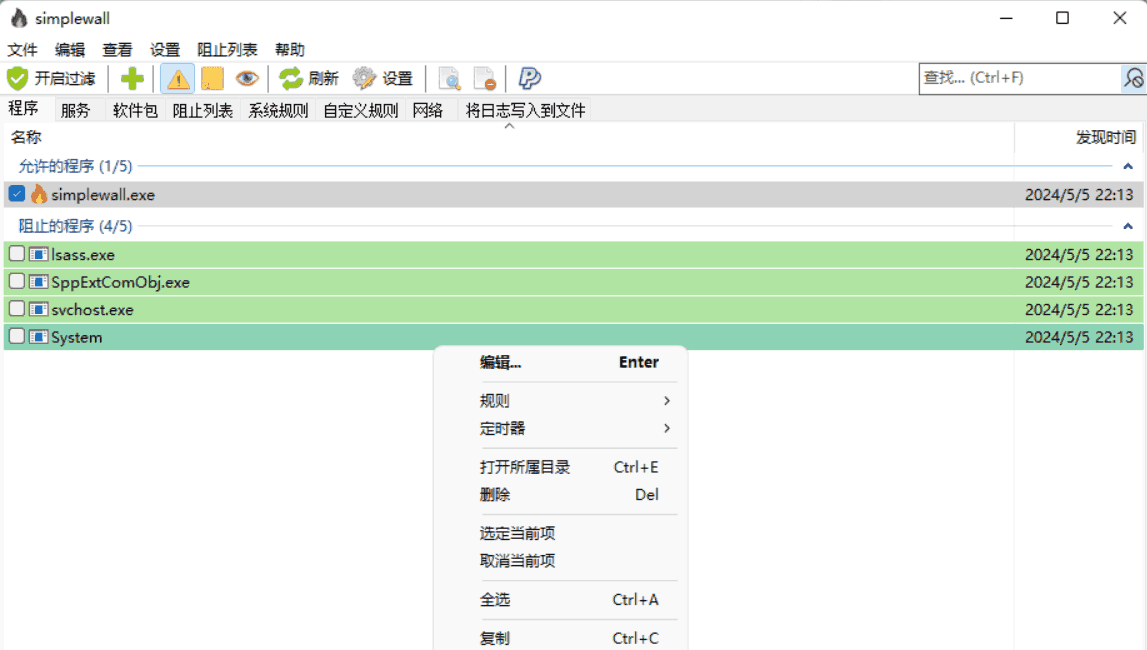This screenshot has height=650, width=1147.
Task: Click the 刷新 toolbar button label
Action: coord(323,78)
